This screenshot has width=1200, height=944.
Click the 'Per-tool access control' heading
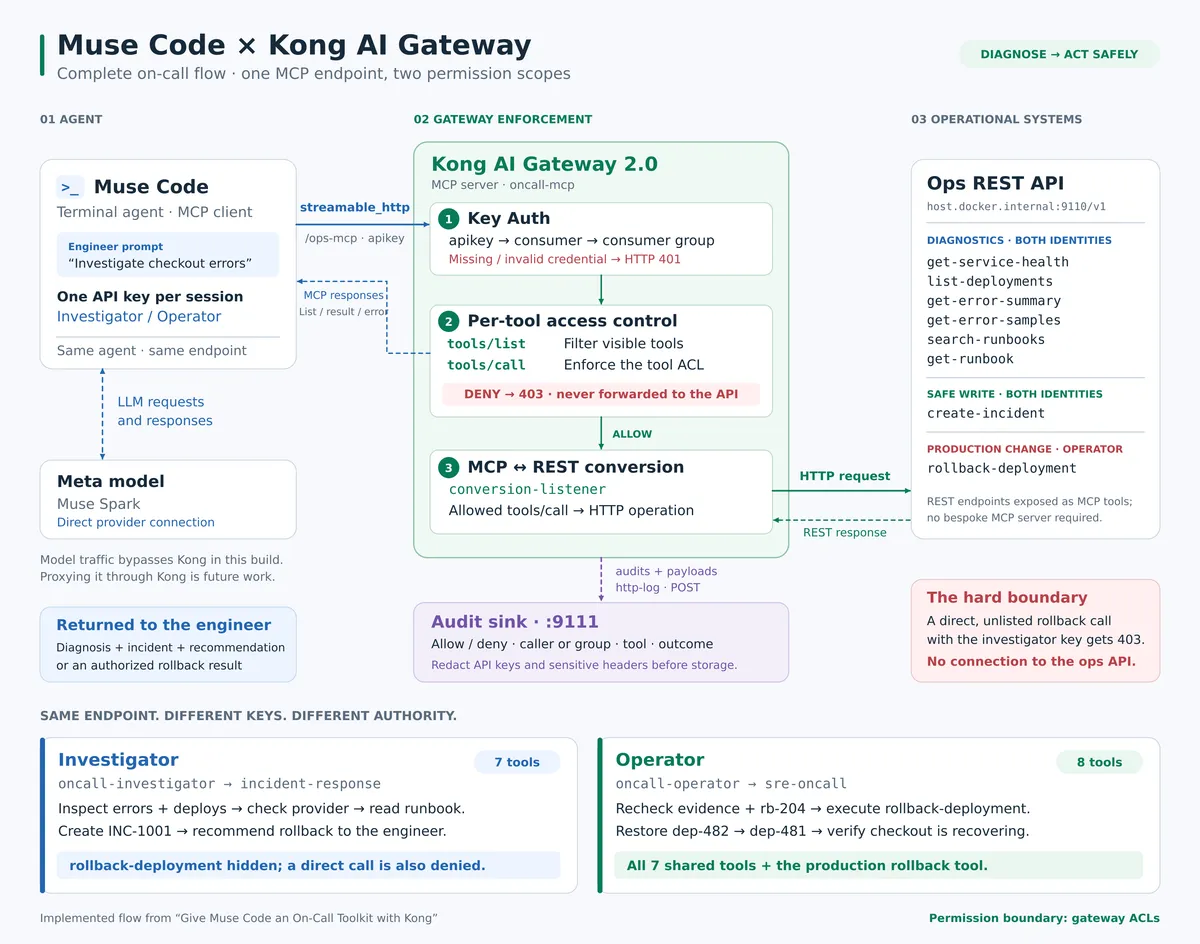pos(573,321)
